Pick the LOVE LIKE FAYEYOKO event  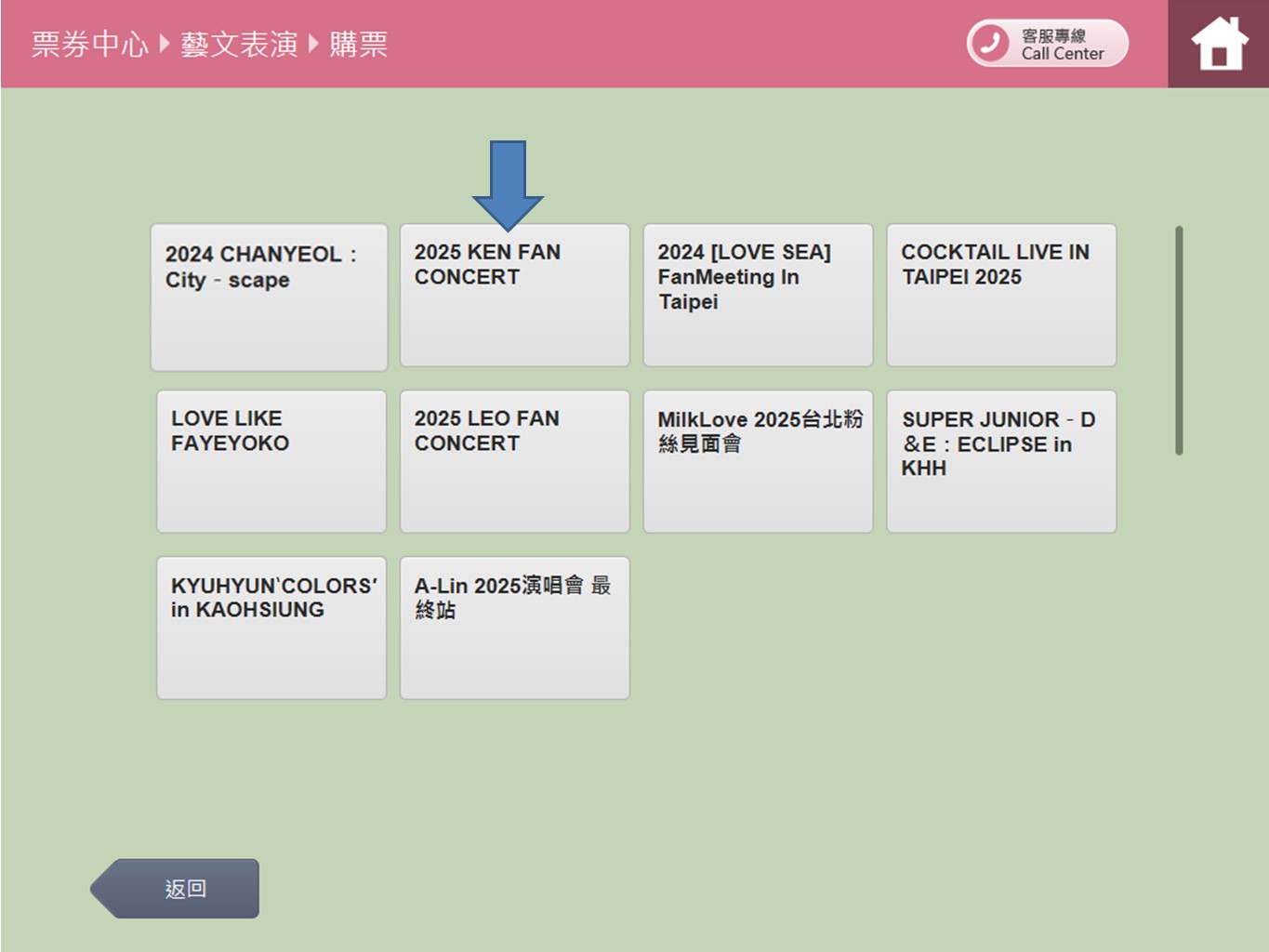pyautogui.click(x=271, y=462)
